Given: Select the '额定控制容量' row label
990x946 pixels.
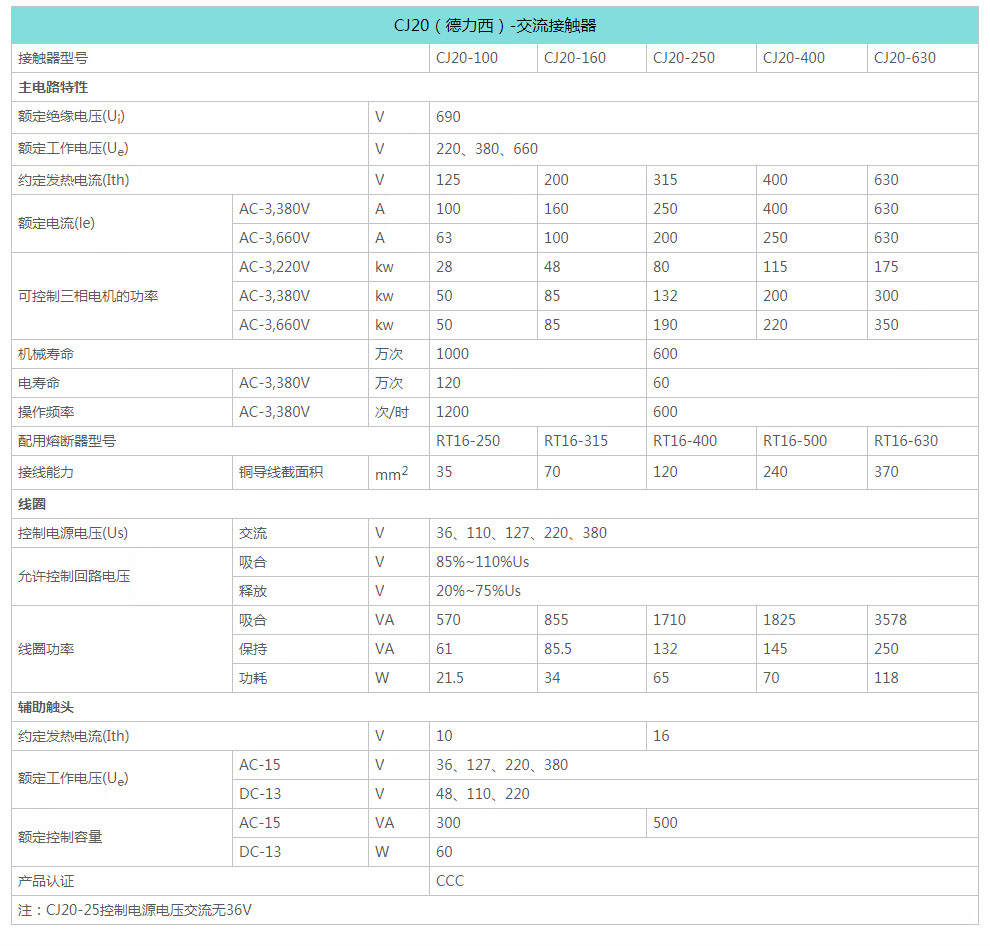Looking at the screenshot, I should click(60, 837).
